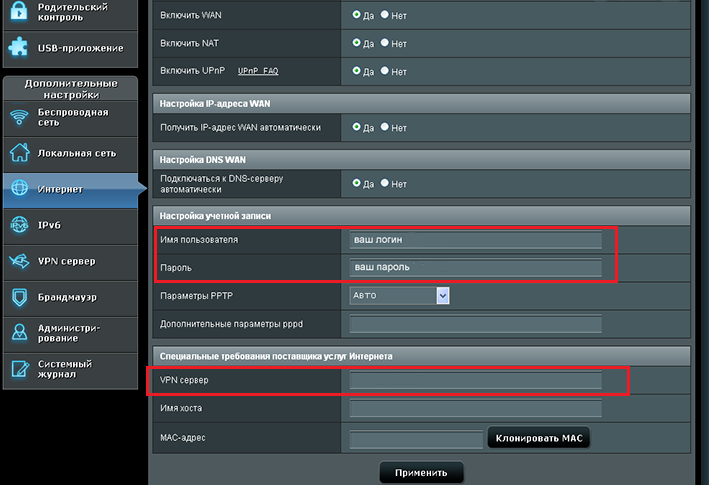The width and height of the screenshot is (727, 485).
Task: Open the Параметры PPTP dropdown
Action: click(x=399, y=295)
